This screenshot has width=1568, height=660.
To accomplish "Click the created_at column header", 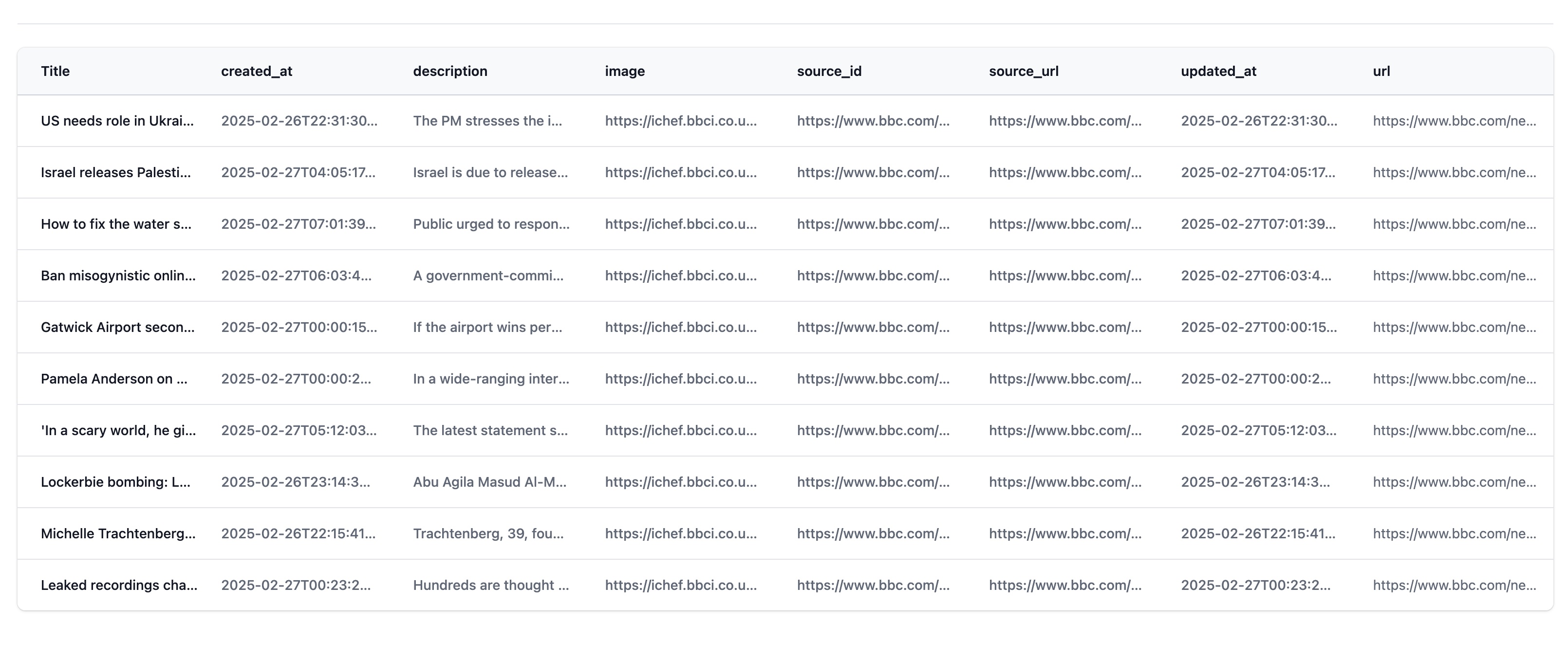I will (x=256, y=71).
